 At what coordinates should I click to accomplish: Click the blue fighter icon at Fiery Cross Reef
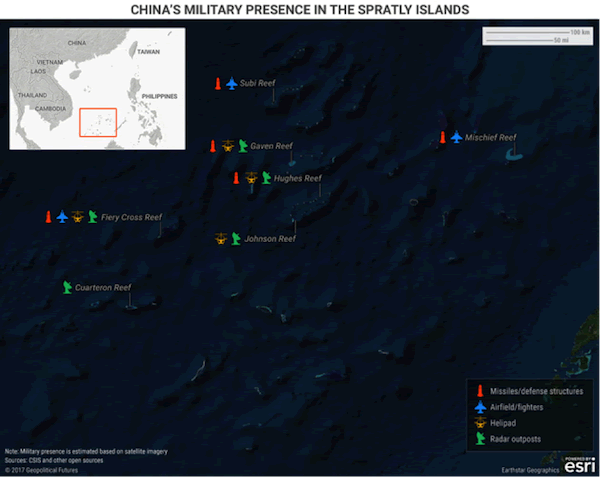pyautogui.click(x=62, y=217)
